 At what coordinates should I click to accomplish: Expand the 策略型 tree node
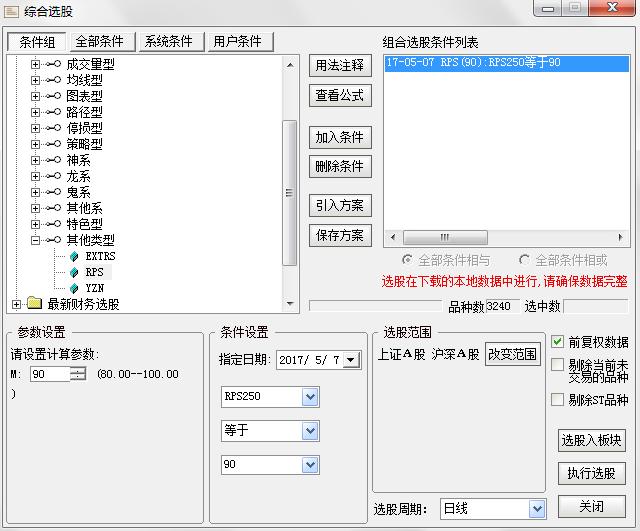[36, 144]
